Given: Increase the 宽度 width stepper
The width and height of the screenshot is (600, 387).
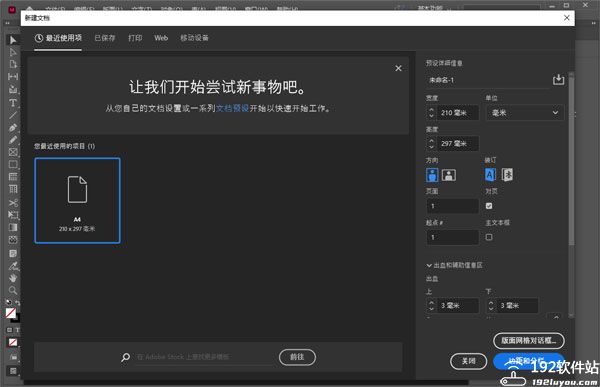Looking at the screenshot, I should pyautogui.click(x=431, y=109).
